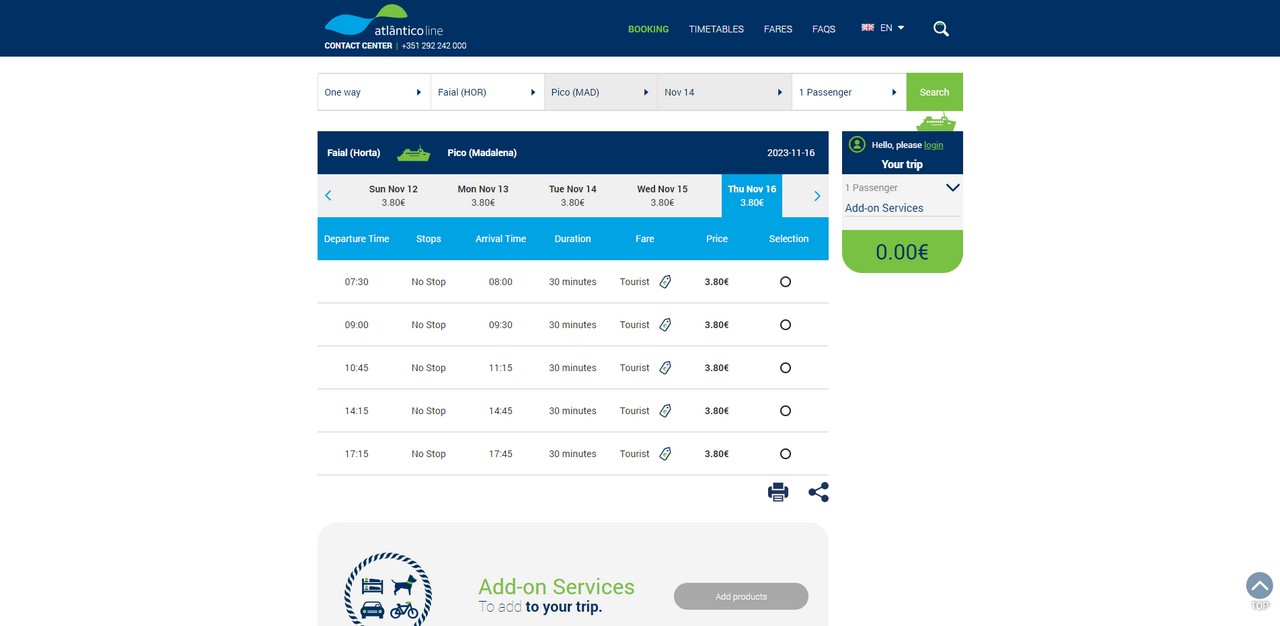View fare tag icon for 07:30 departure

point(665,282)
